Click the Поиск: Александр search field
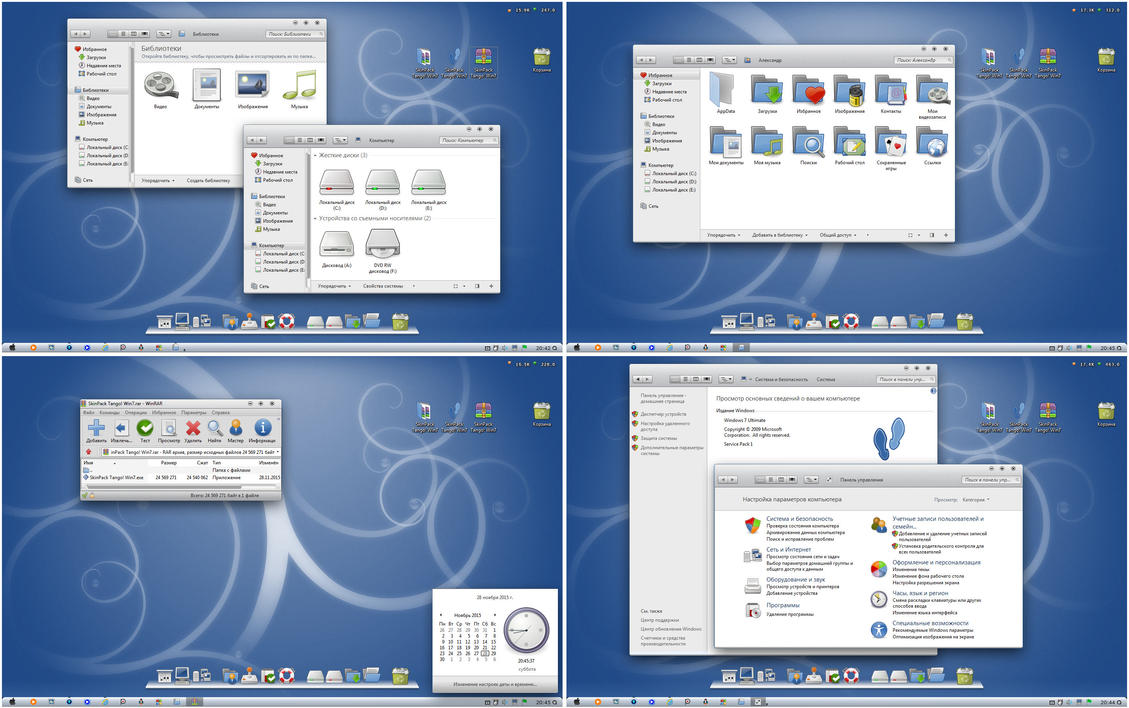The height and width of the screenshot is (708, 1129). point(921,60)
